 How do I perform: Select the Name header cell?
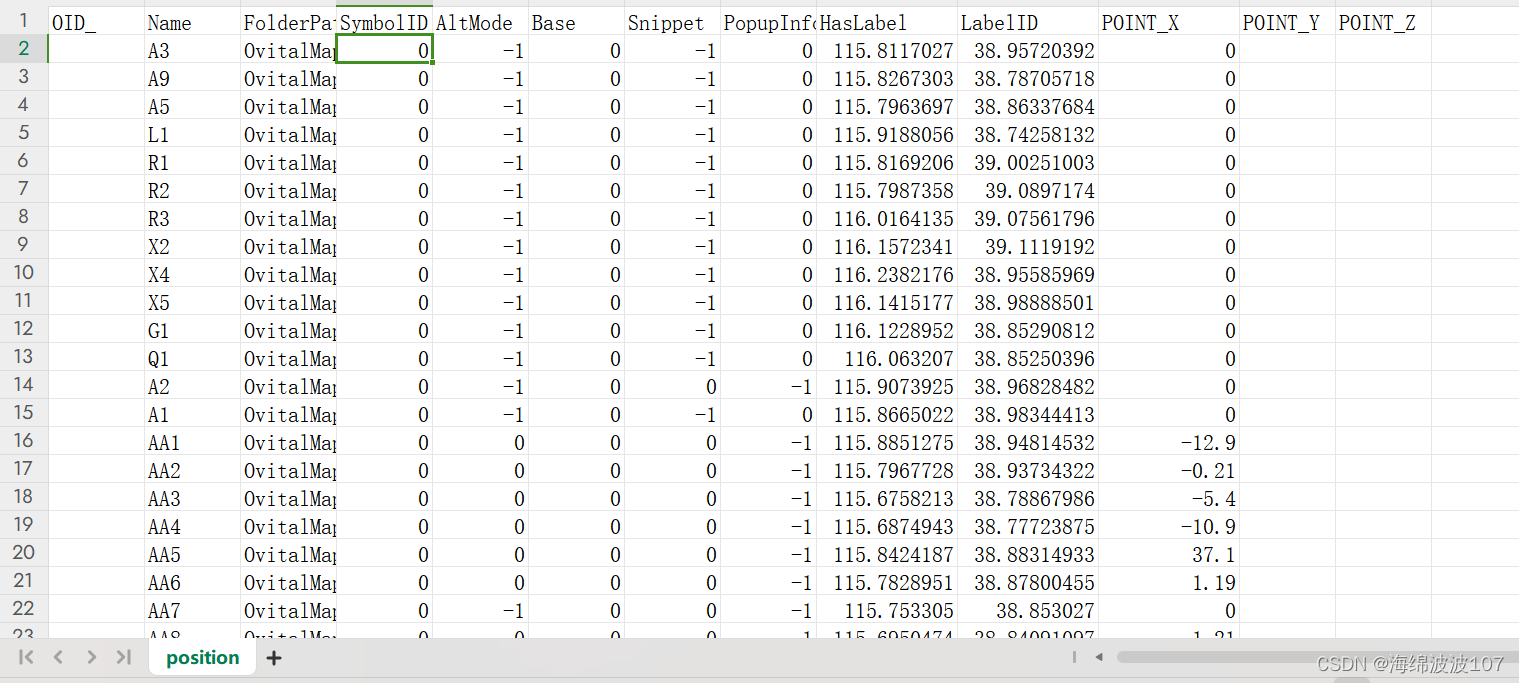pyautogui.click(x=192, y=22)
